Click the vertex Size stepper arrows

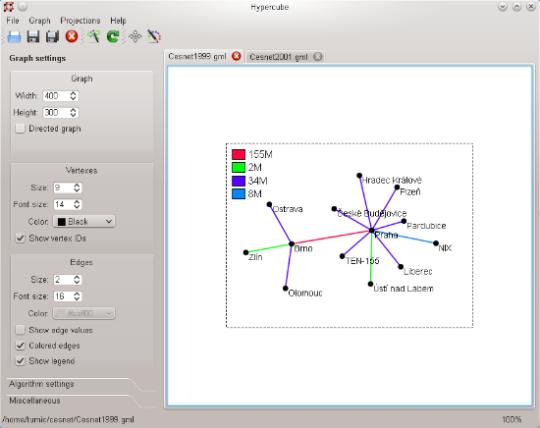[77, 188]
